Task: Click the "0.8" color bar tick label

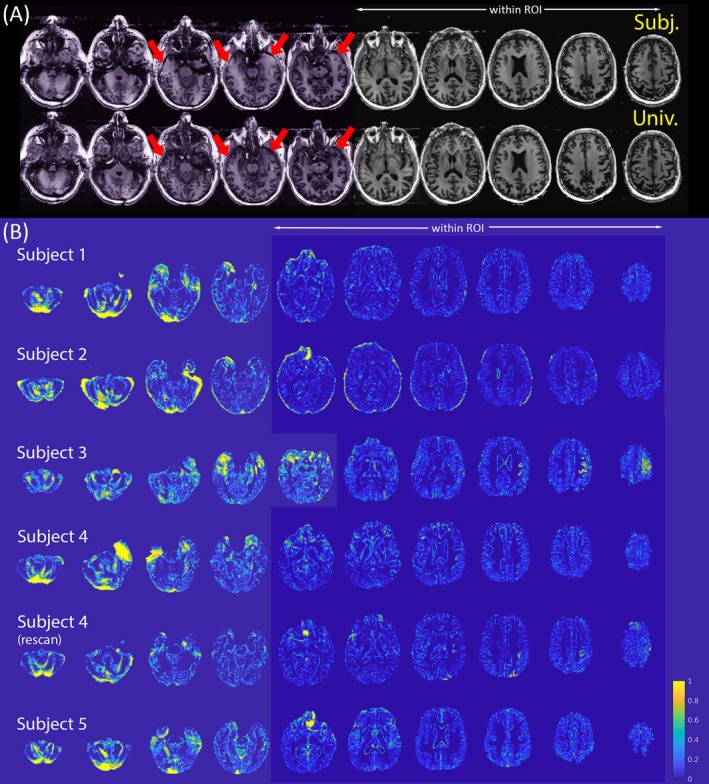Action: 692,701
